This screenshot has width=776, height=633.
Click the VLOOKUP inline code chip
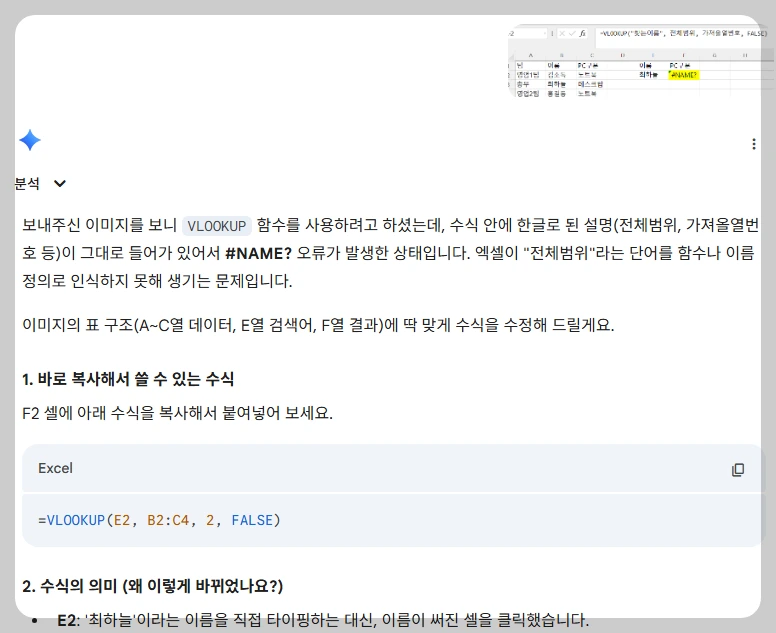217,226
